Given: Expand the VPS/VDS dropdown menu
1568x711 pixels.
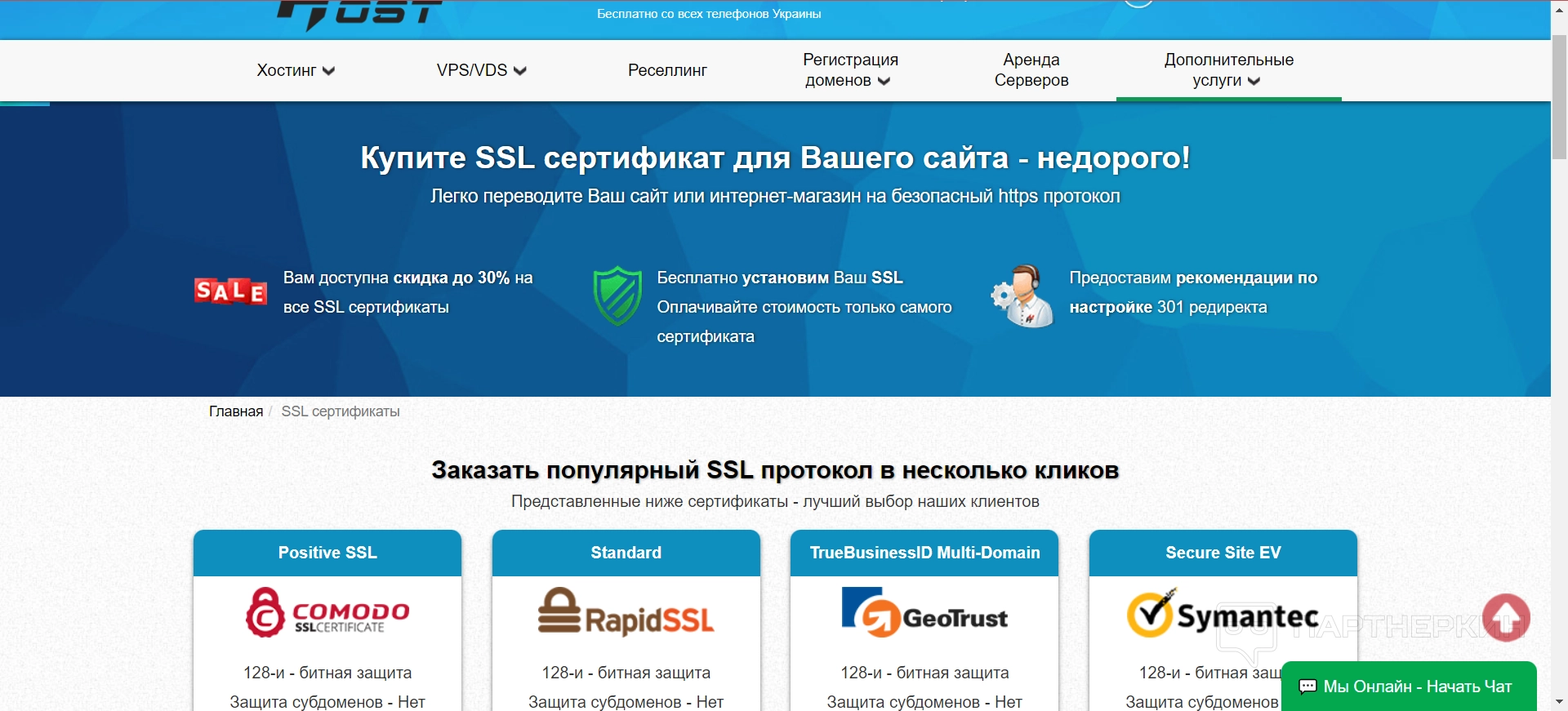Looking at the screenshot, I should pyautogui.click(x=482, y=70).
